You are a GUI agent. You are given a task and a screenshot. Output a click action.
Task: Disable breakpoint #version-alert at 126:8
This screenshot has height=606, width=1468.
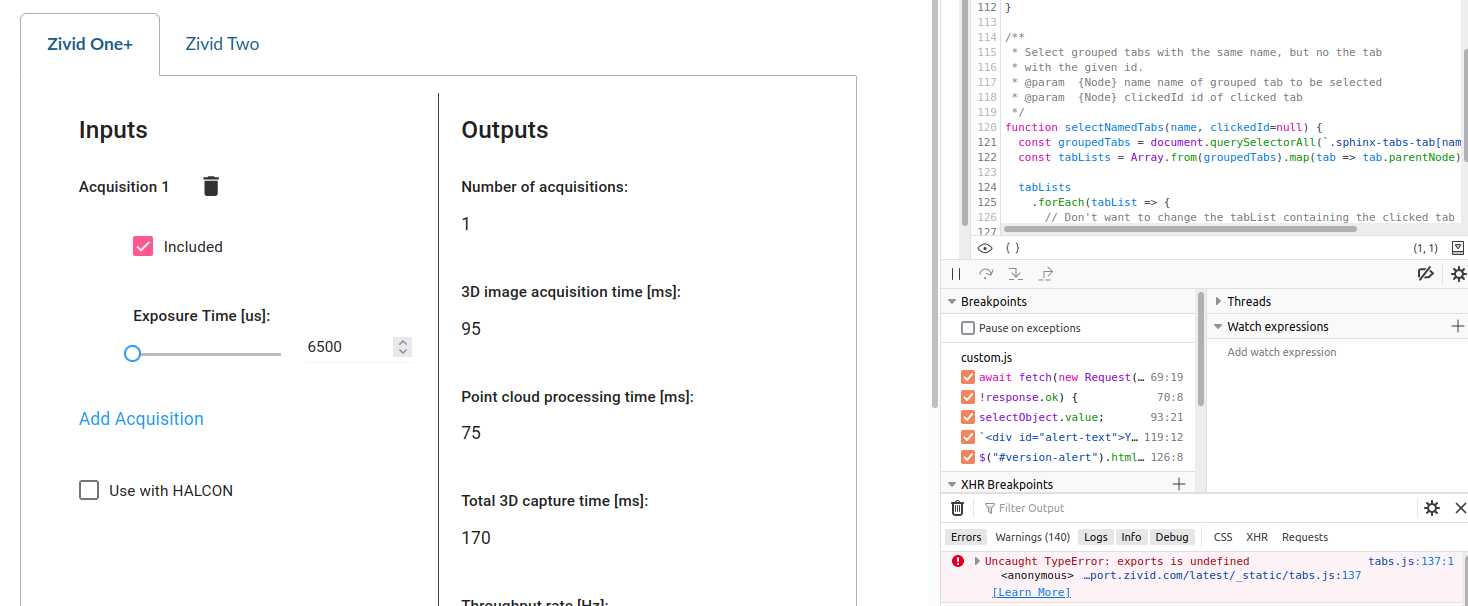click(968, 457)
